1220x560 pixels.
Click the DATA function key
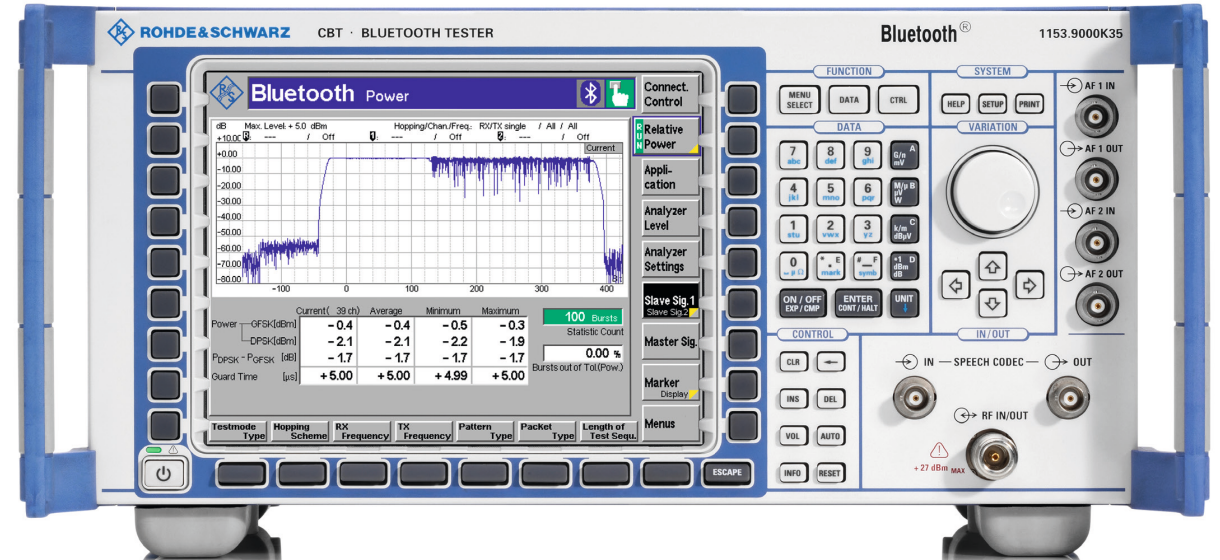coord(848,100)
